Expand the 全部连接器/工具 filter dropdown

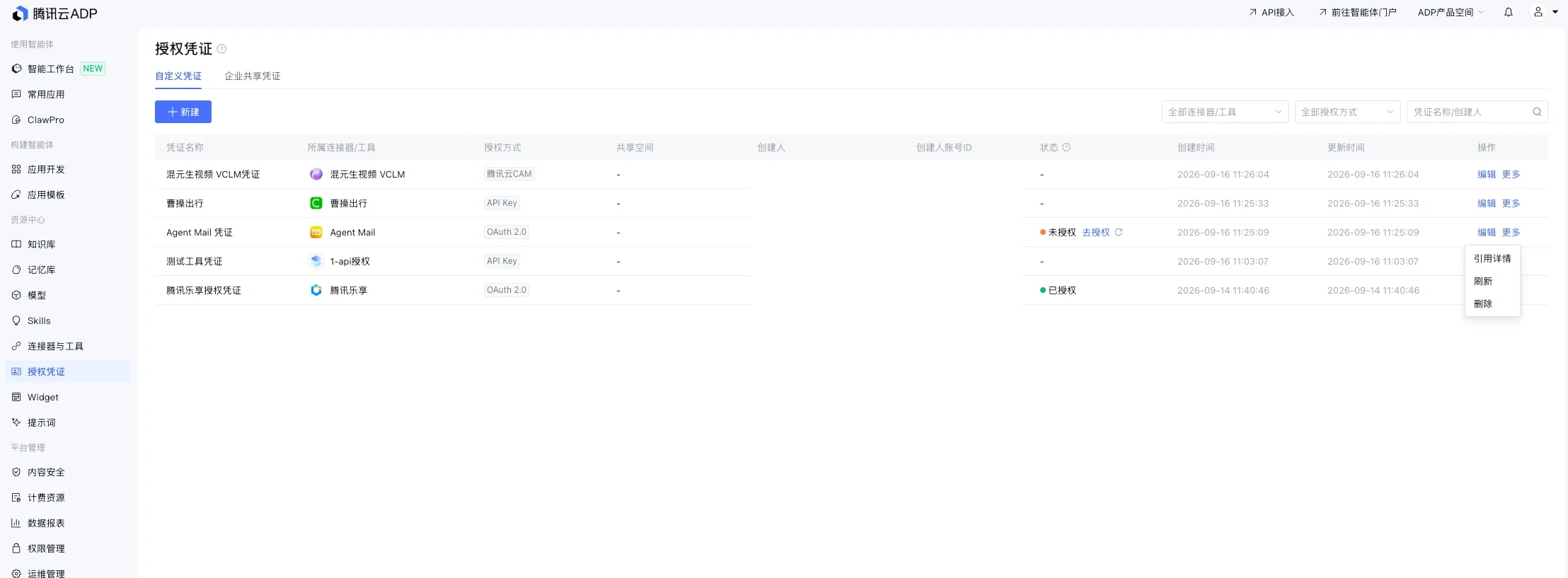tap(1225, 112)
